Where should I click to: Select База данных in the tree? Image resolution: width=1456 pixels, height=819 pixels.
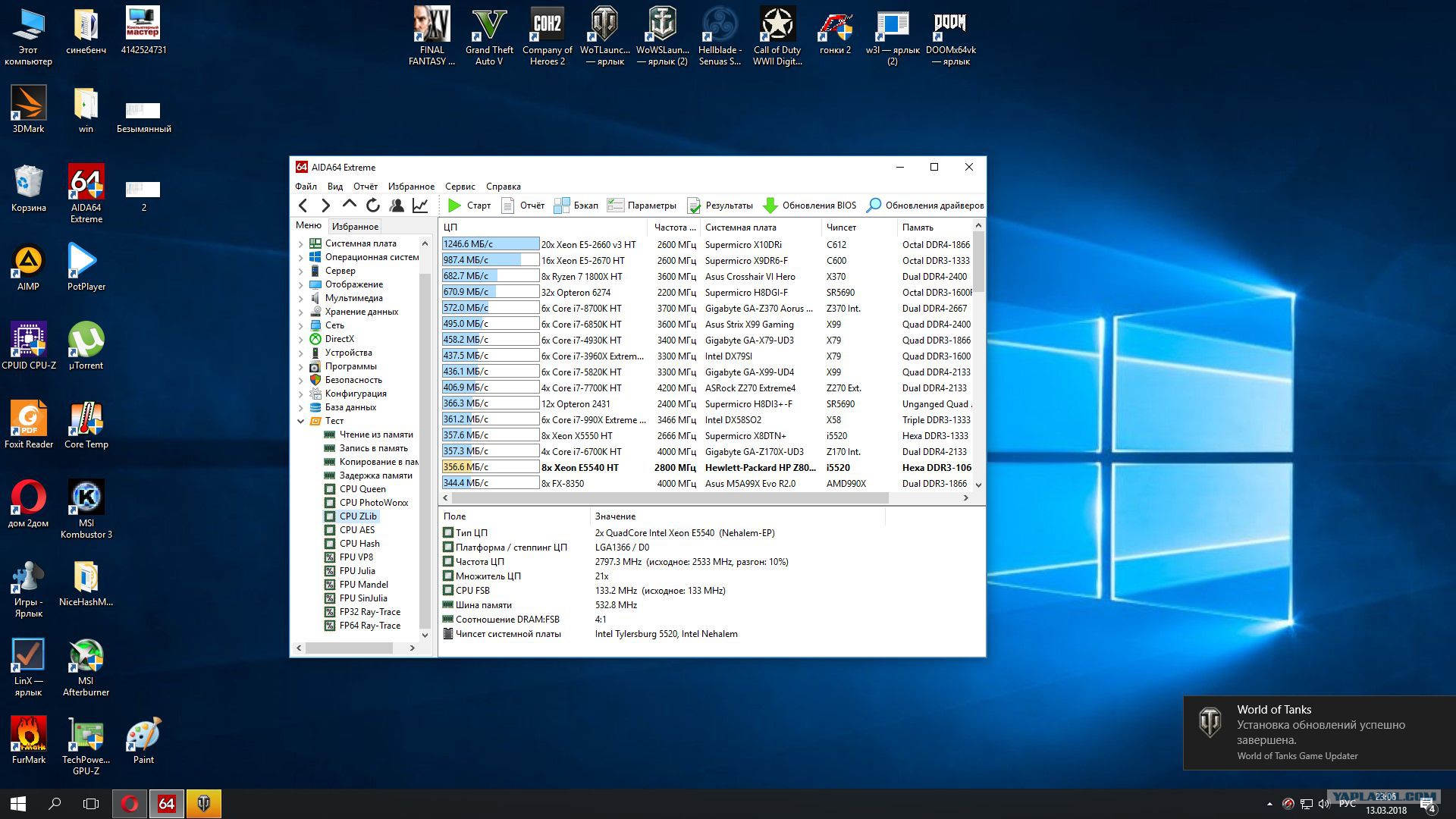pyautogui.click(x=350, y=407)
